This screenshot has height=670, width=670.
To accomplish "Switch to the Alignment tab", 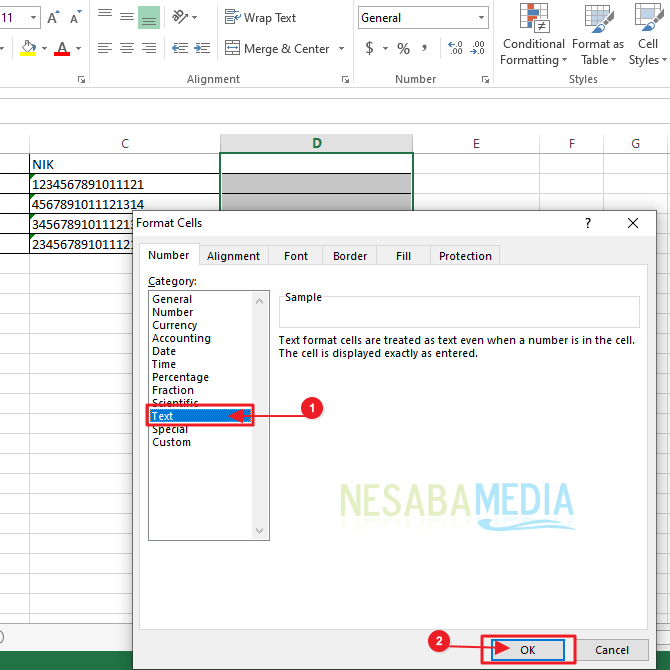I will coord(233,256).
